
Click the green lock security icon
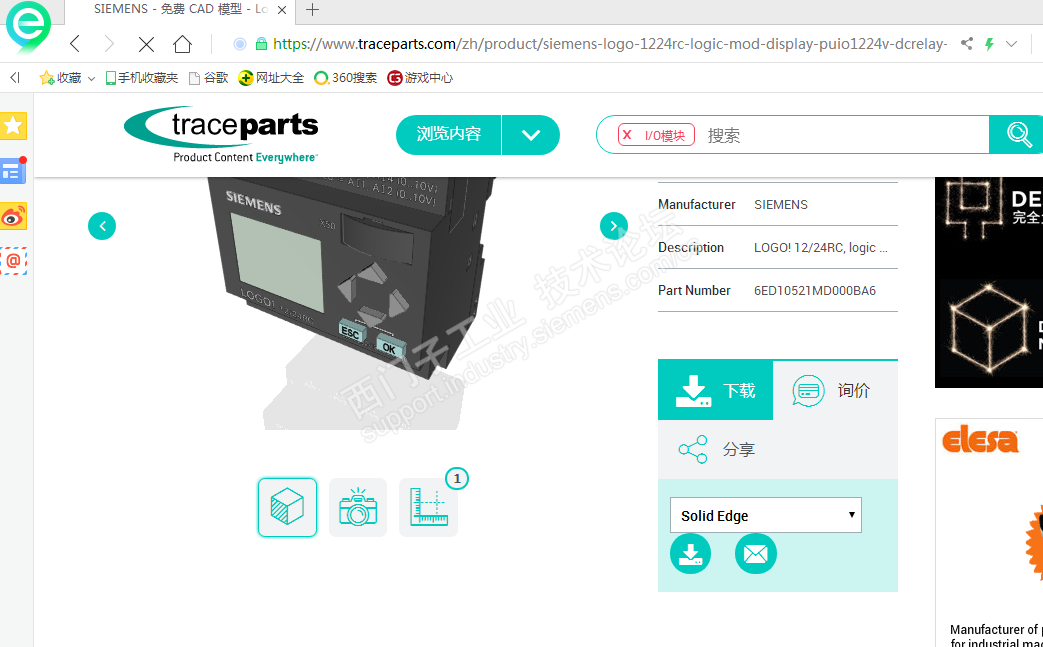(x=261, y=44)
